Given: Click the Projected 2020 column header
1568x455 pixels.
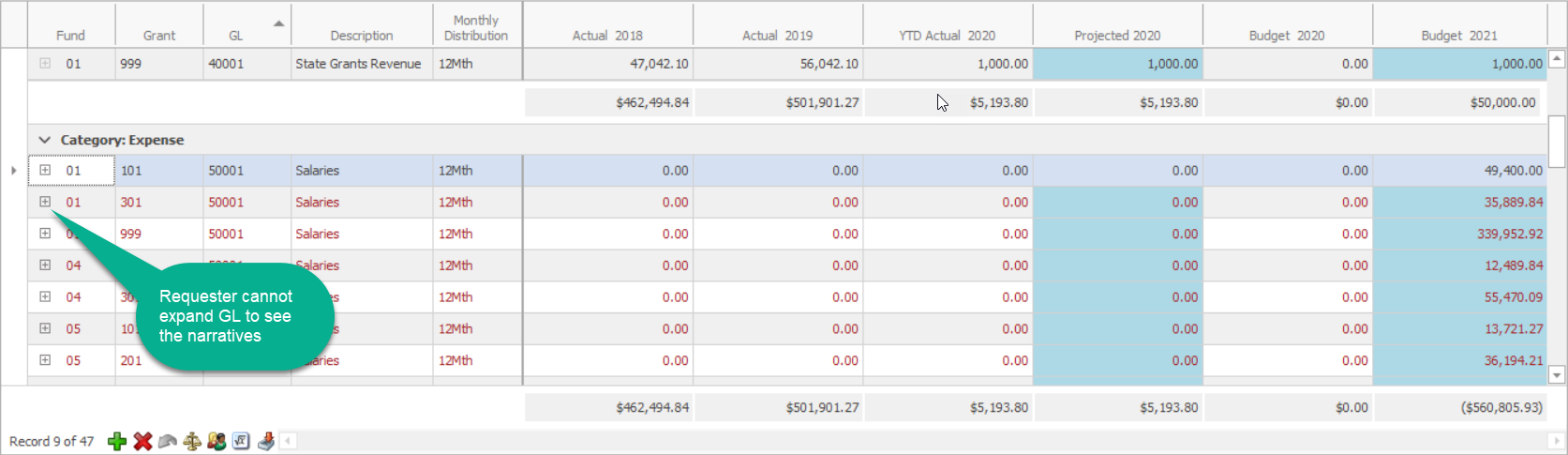Looking at the screenshot, I should (1117, 36).
